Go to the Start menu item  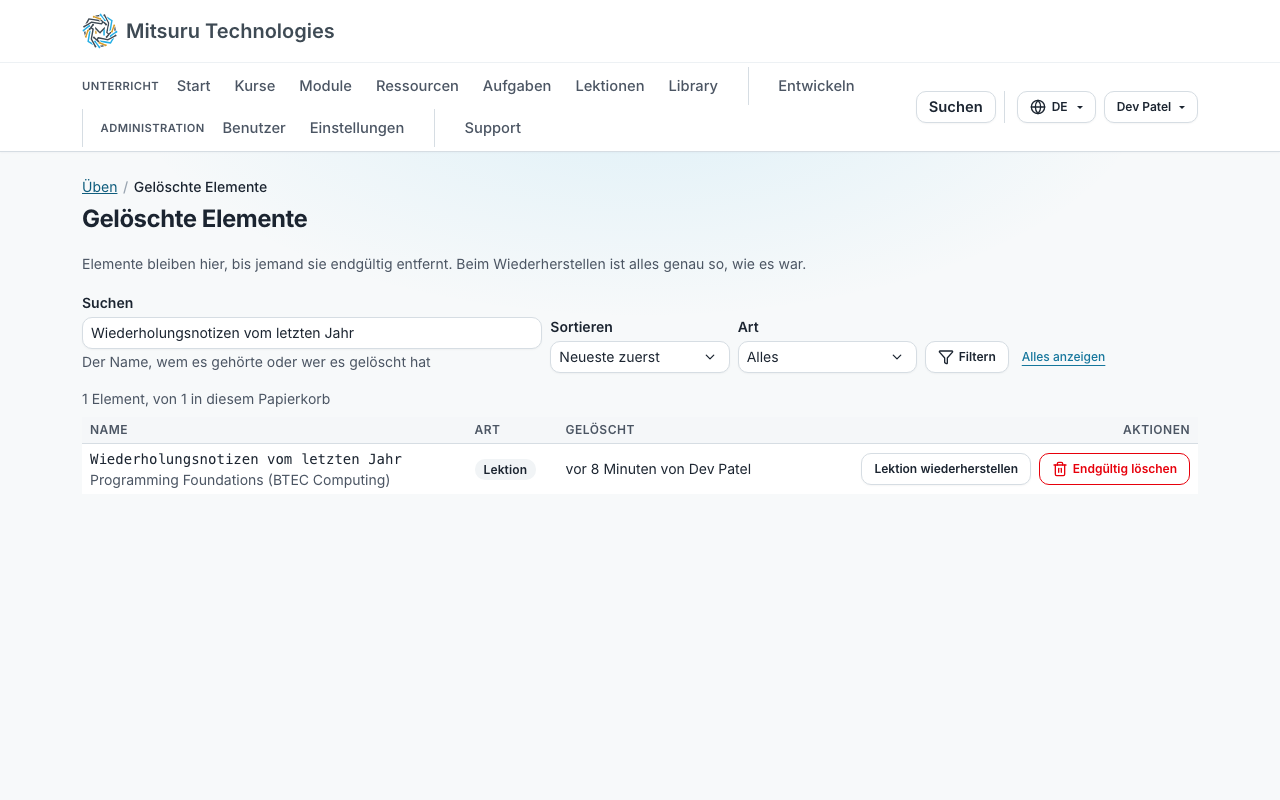click(194, 86)
